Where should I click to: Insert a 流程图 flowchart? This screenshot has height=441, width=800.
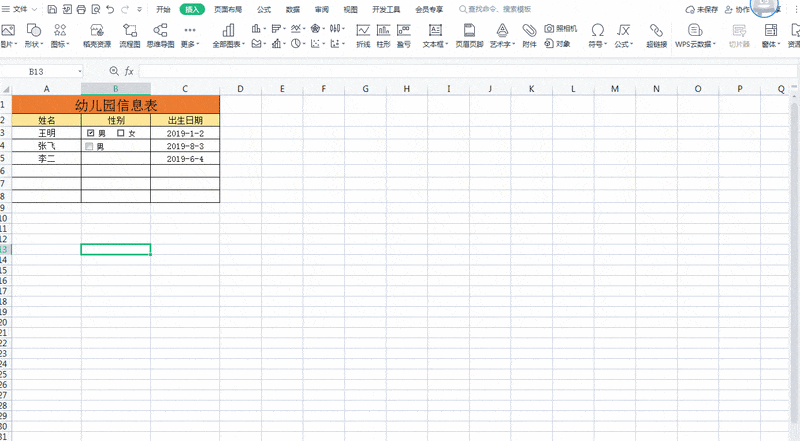coord(130,35)
